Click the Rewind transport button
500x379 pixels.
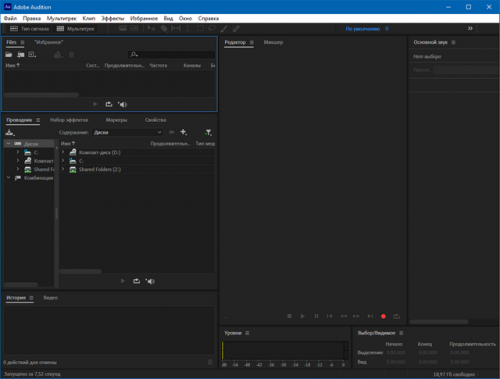(x=343, y=316)
